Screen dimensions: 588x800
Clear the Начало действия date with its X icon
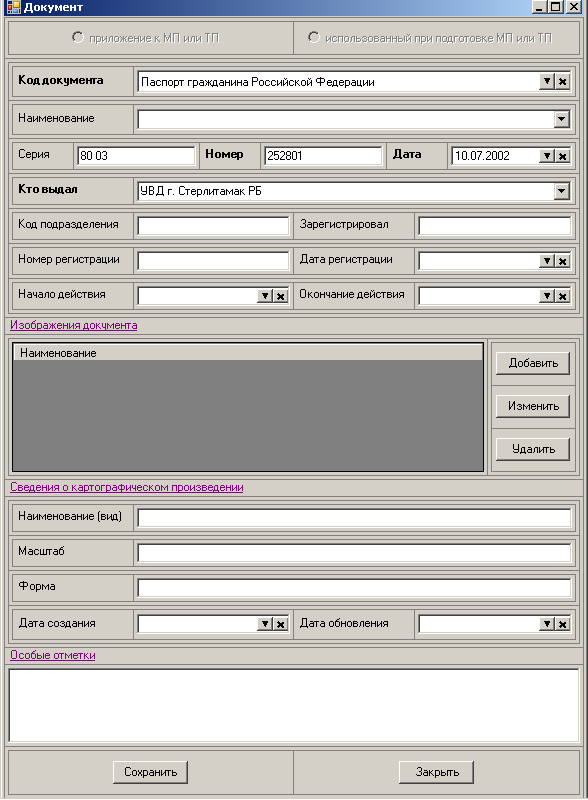(x=281, y=296)
